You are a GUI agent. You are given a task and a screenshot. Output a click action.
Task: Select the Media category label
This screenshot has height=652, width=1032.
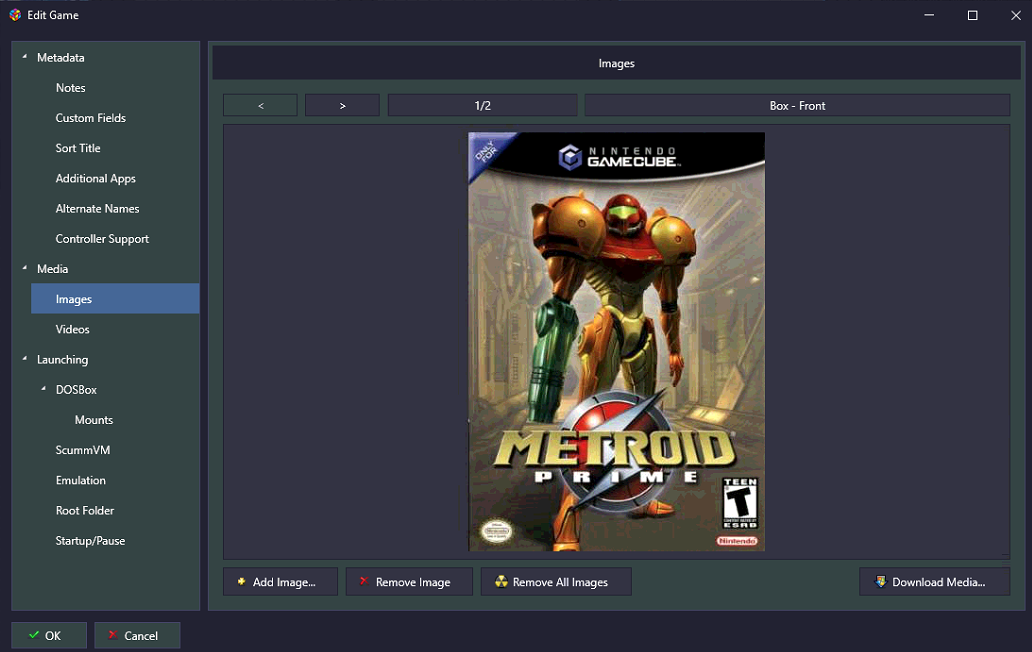point(53,268)
